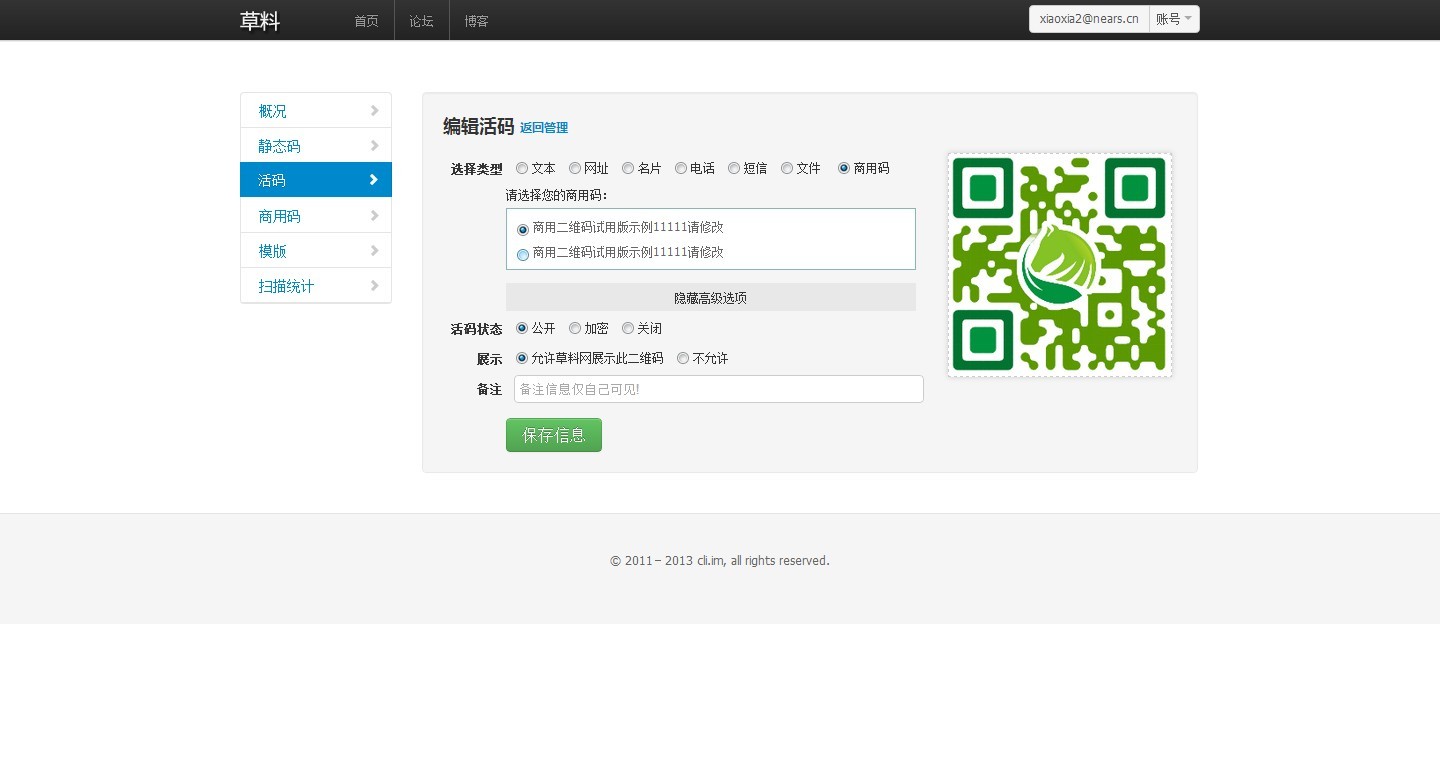Click the chevron arrow next to 模版
1440x775 pixels.
click(374, 251)
